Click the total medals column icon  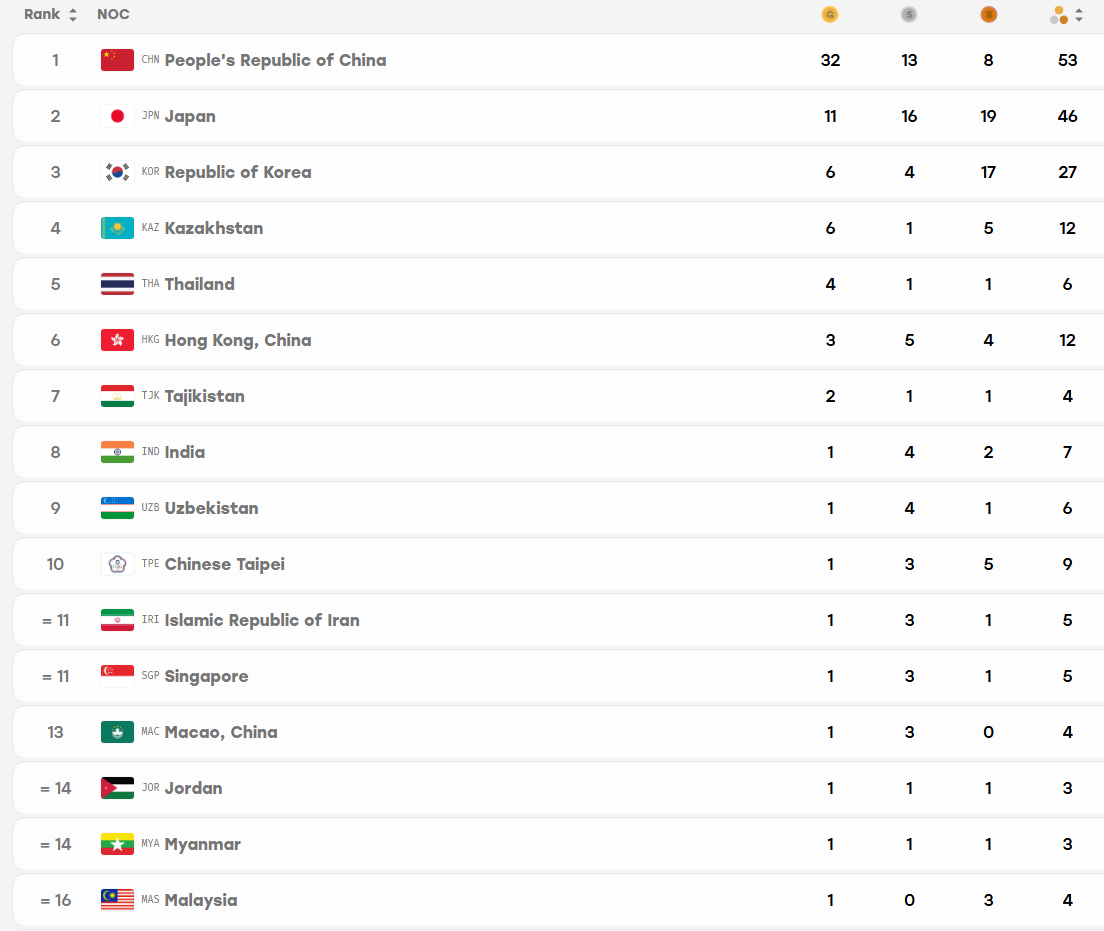point(1059,15)
